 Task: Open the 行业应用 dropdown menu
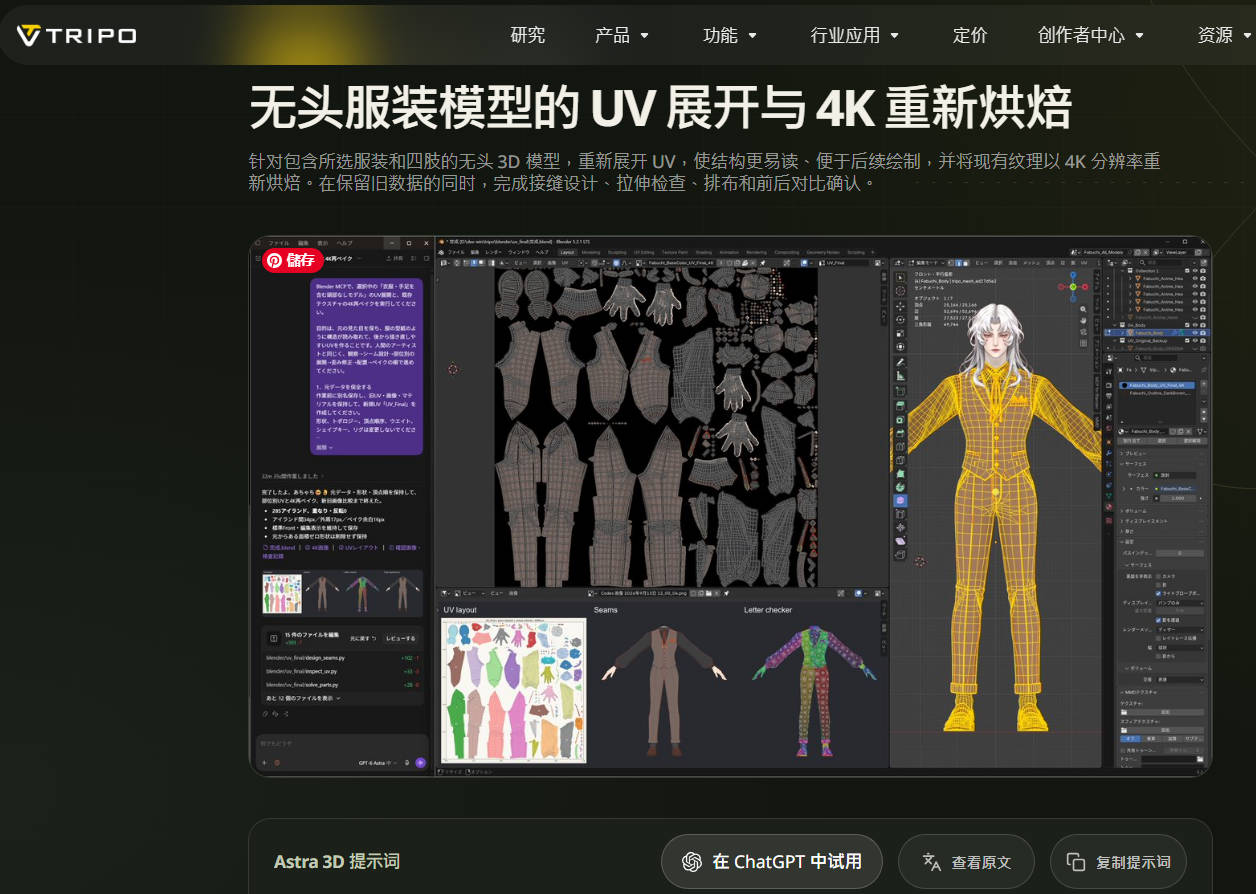pos(855,35)
